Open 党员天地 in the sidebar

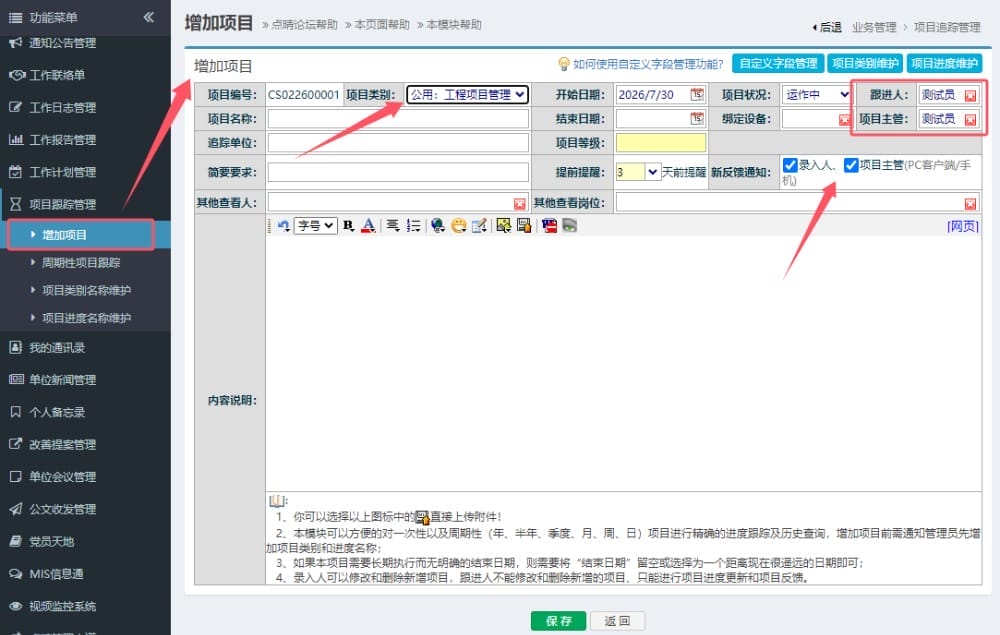pos(51,541)
